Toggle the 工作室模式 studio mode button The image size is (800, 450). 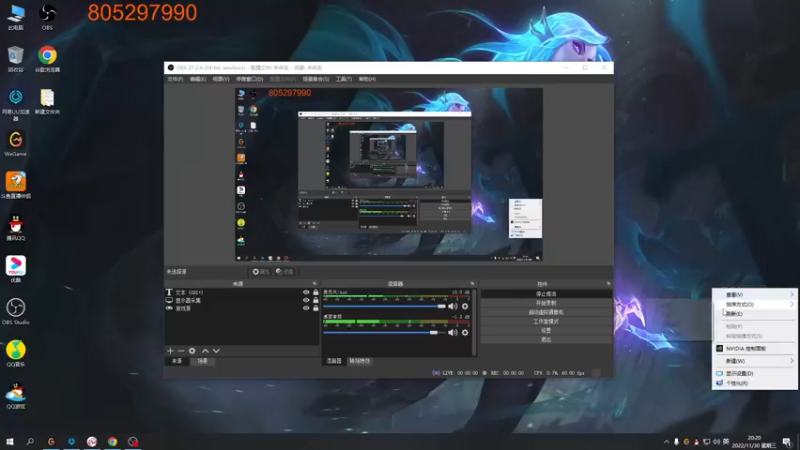coord(546,321)
